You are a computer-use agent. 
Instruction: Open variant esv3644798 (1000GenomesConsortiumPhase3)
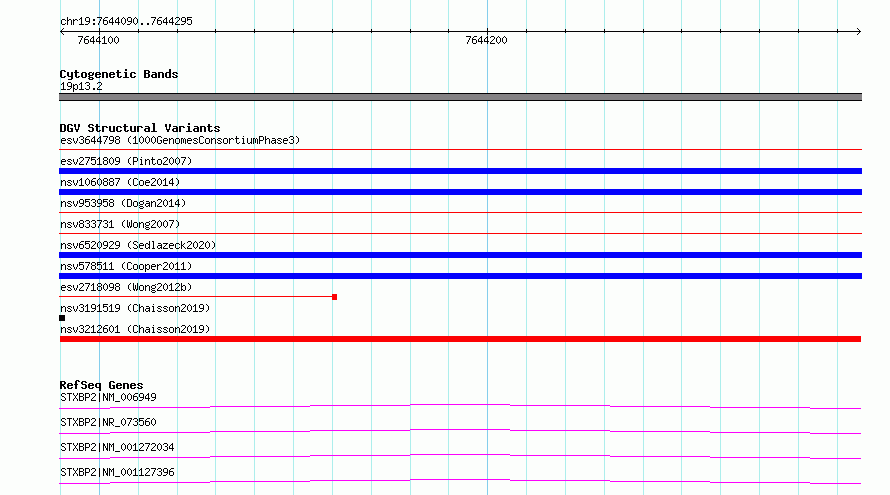tap(180, 140)
